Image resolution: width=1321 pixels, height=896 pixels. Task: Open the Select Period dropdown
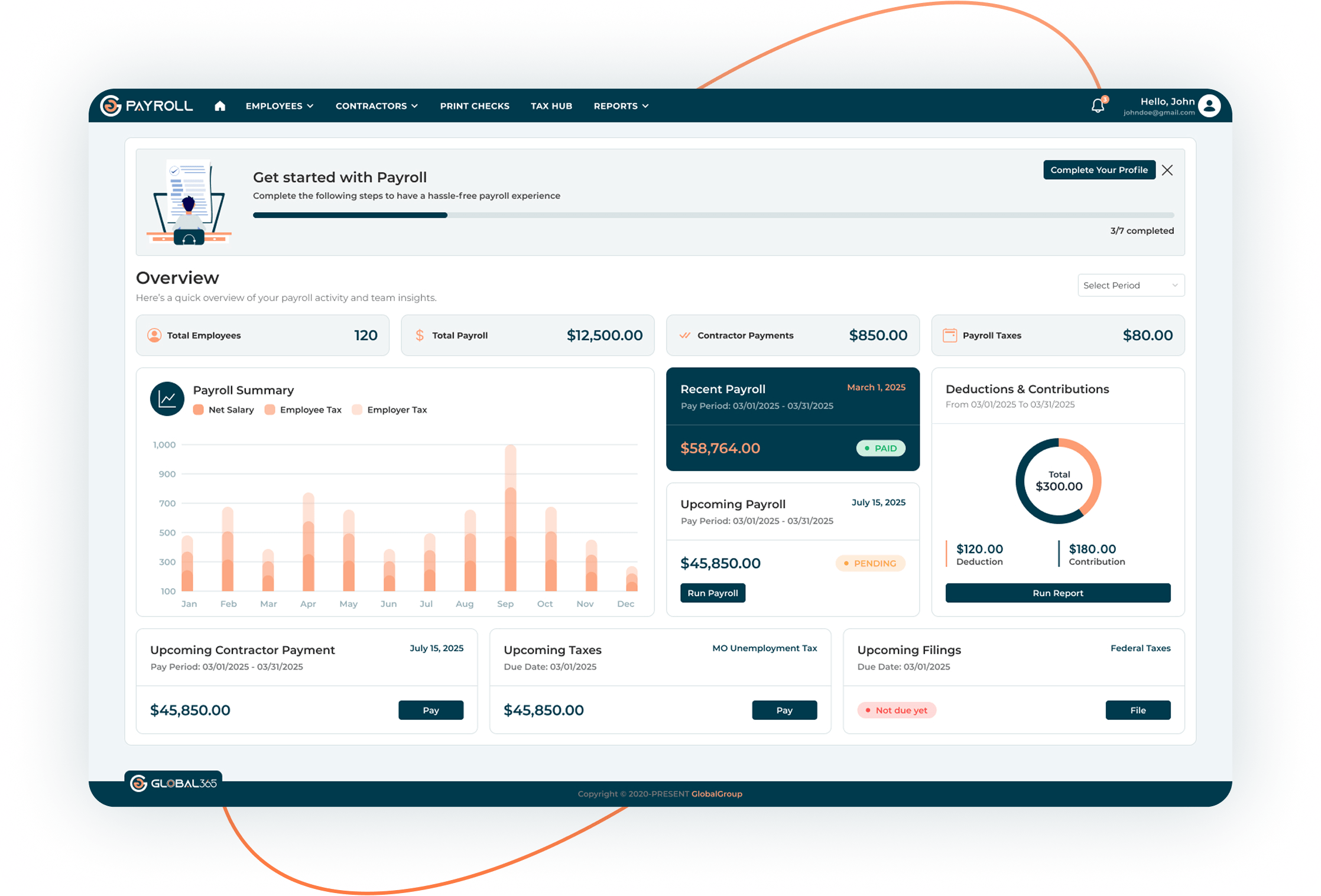[1130, 285]
